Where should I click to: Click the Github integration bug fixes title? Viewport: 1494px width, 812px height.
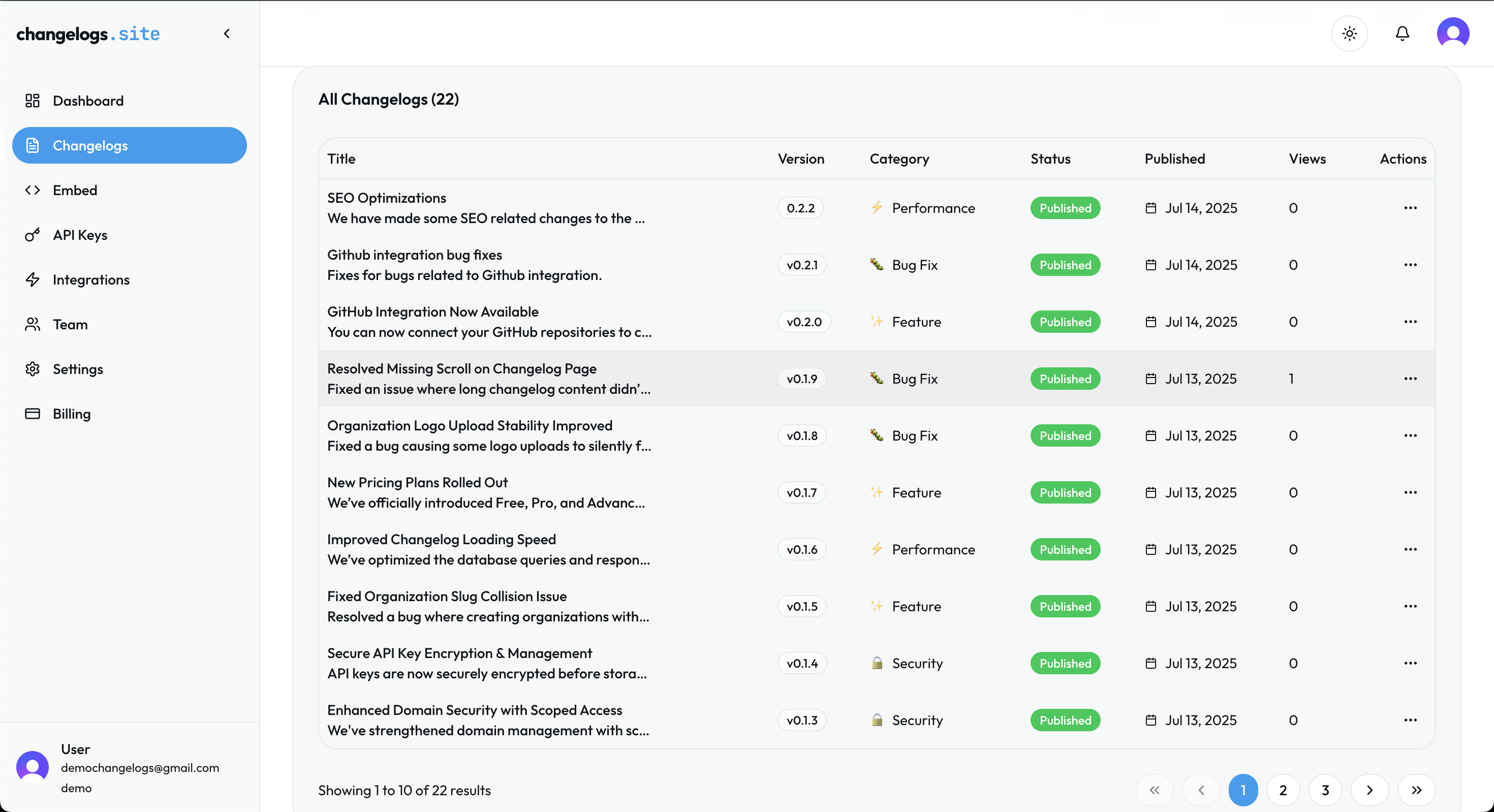coord(415,255)
